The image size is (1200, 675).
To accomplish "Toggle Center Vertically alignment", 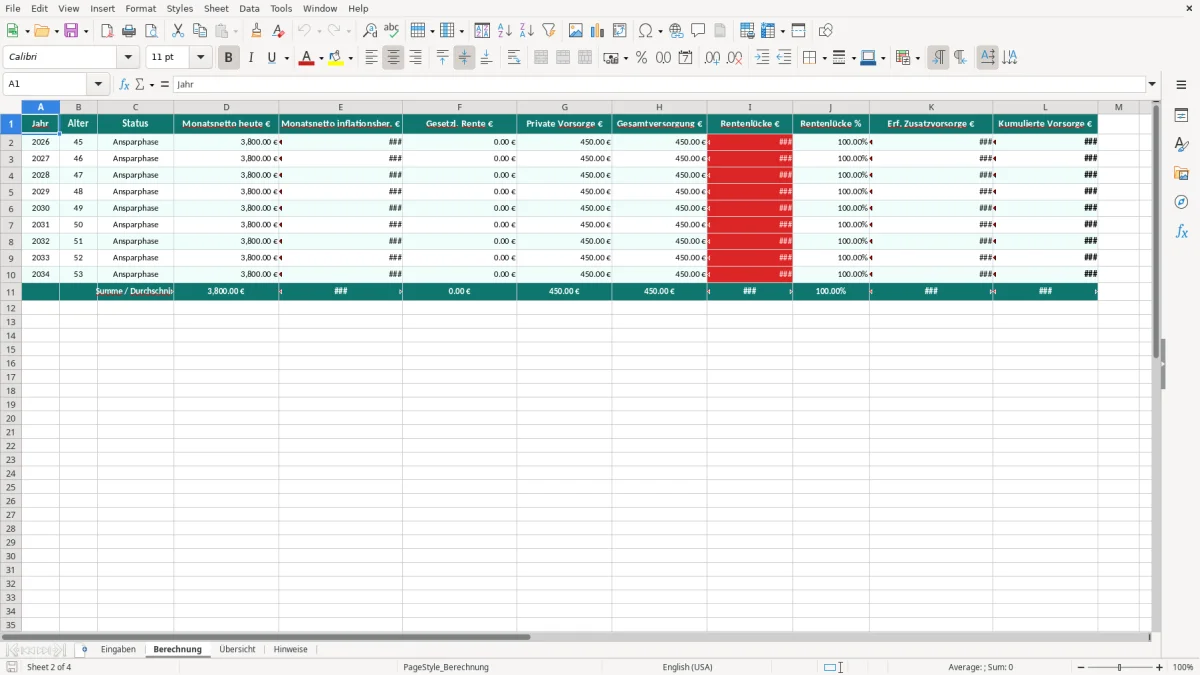I will 464,58.
